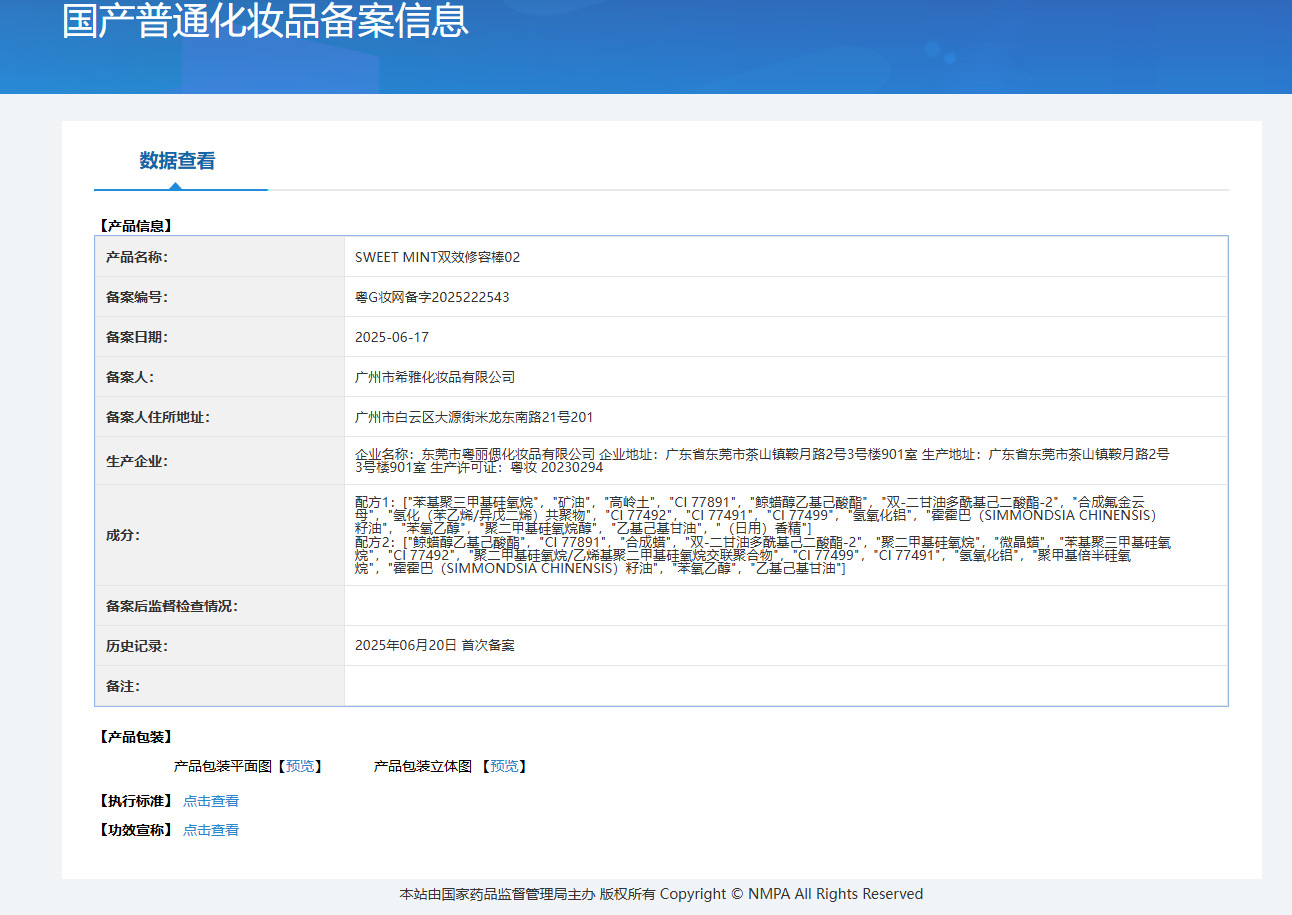Open the 数据查看 tab
1292x915 pixels.
(177, 161)
